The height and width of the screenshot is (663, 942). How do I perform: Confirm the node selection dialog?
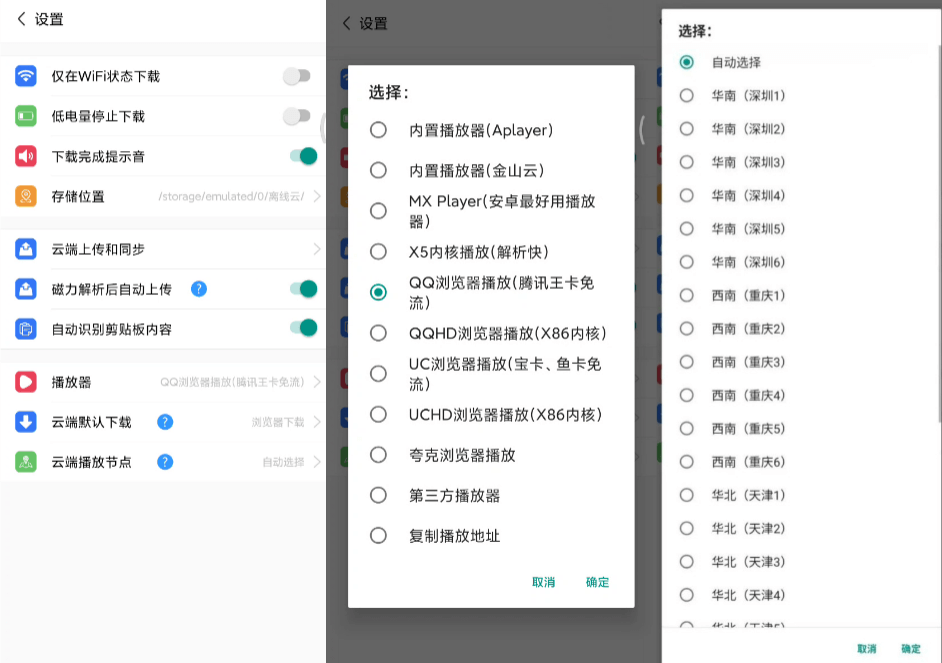point(911,649)
